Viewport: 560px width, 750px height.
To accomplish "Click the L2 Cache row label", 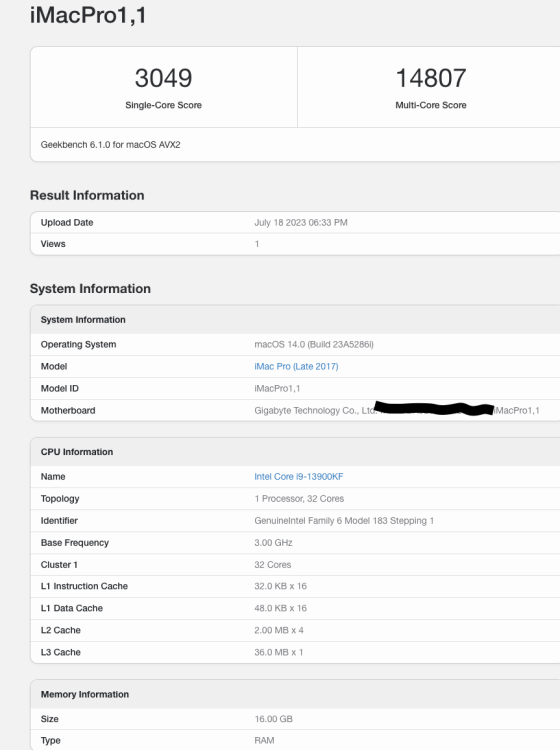I will 61,630.
